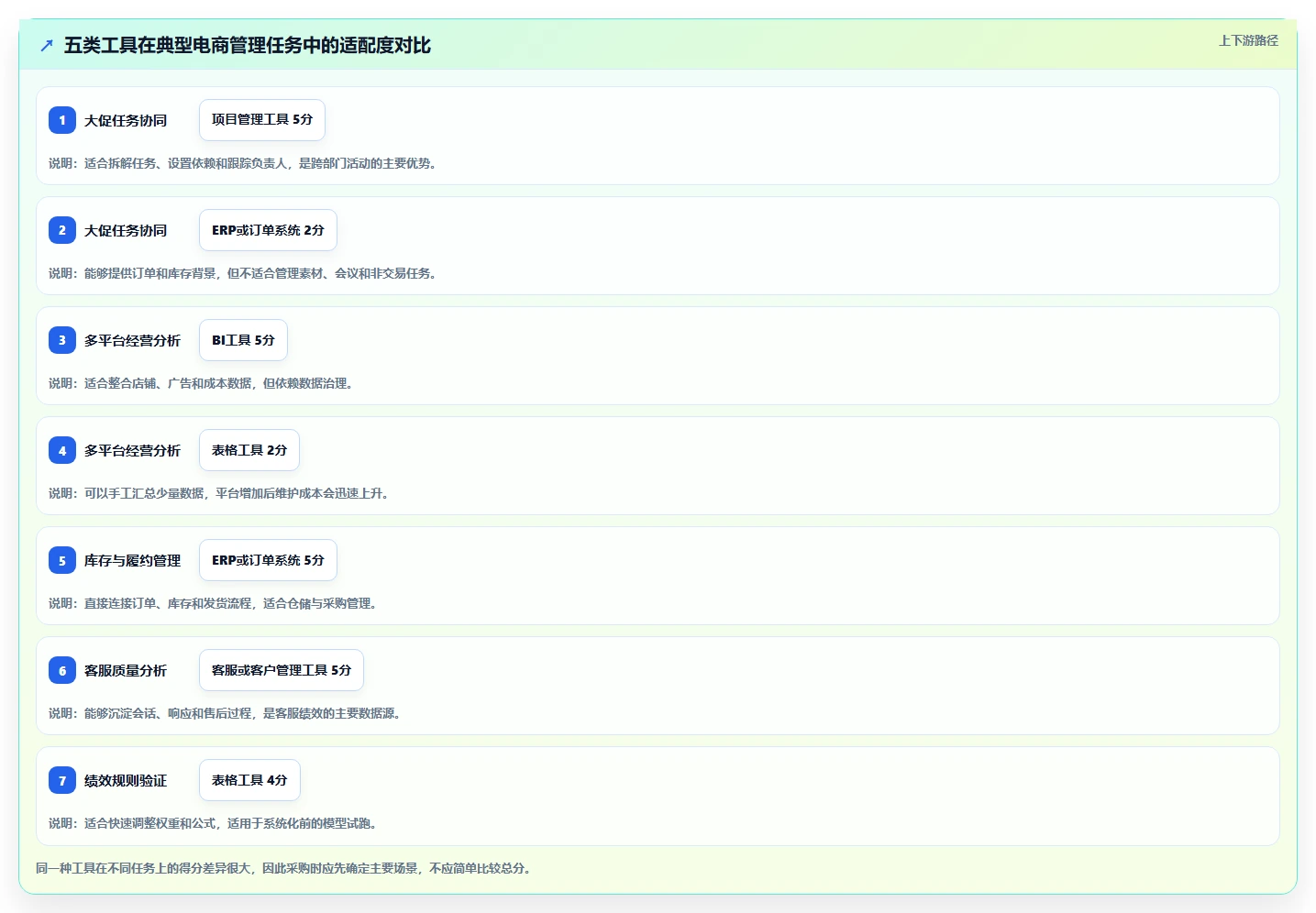Select the number 1 badge
The image size is (1316, 913).
point(62,120)
